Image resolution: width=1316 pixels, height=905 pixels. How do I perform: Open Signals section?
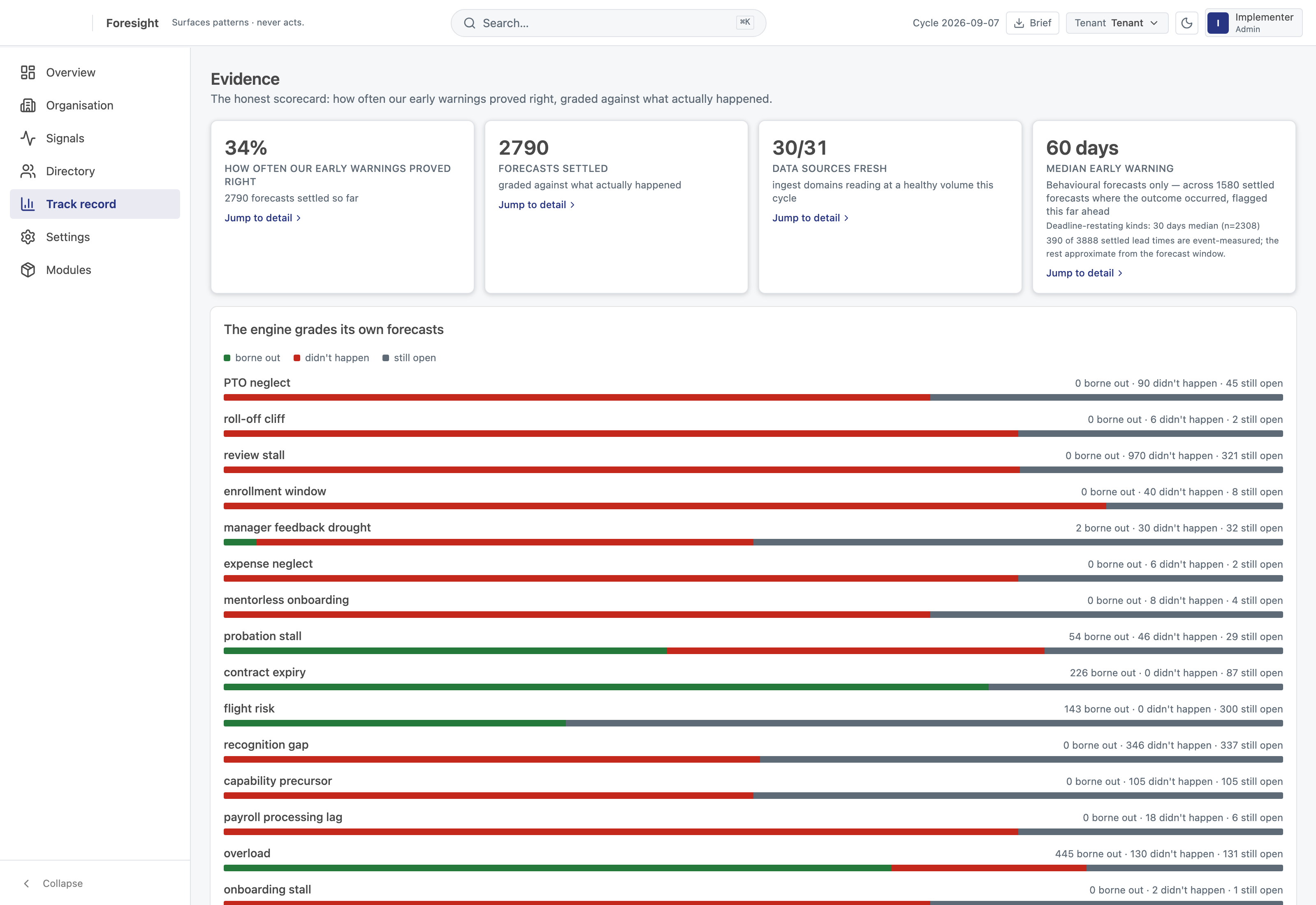[95, 138]
